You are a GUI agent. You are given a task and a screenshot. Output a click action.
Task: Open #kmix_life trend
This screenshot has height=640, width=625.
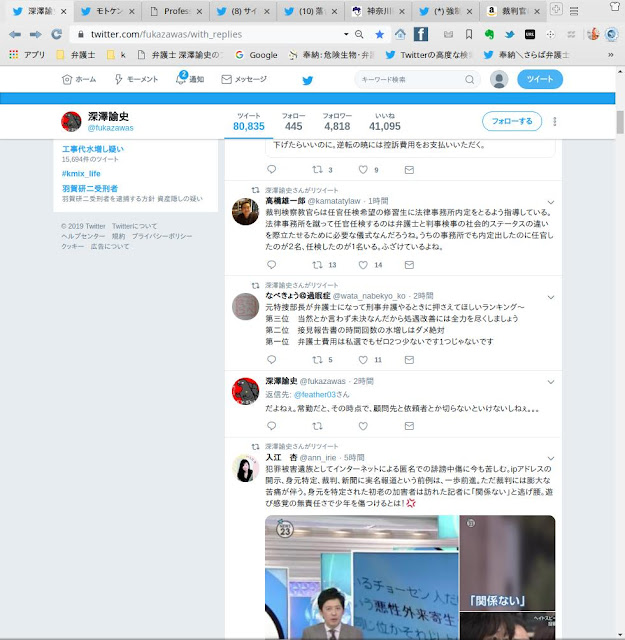click(x=81, y=173)
